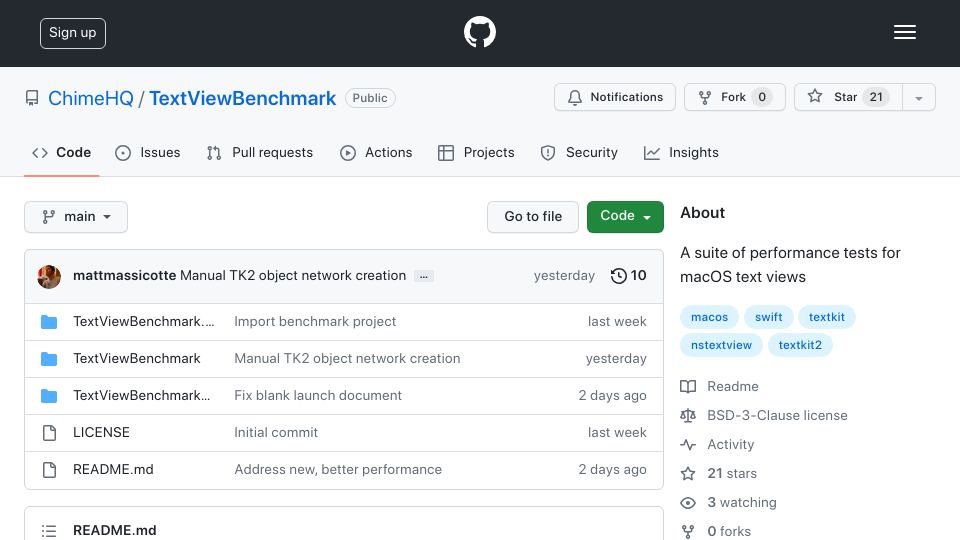Click the Readme book icon in About
The height and width of the screenshot is (540, 960).
click(688, 387)
